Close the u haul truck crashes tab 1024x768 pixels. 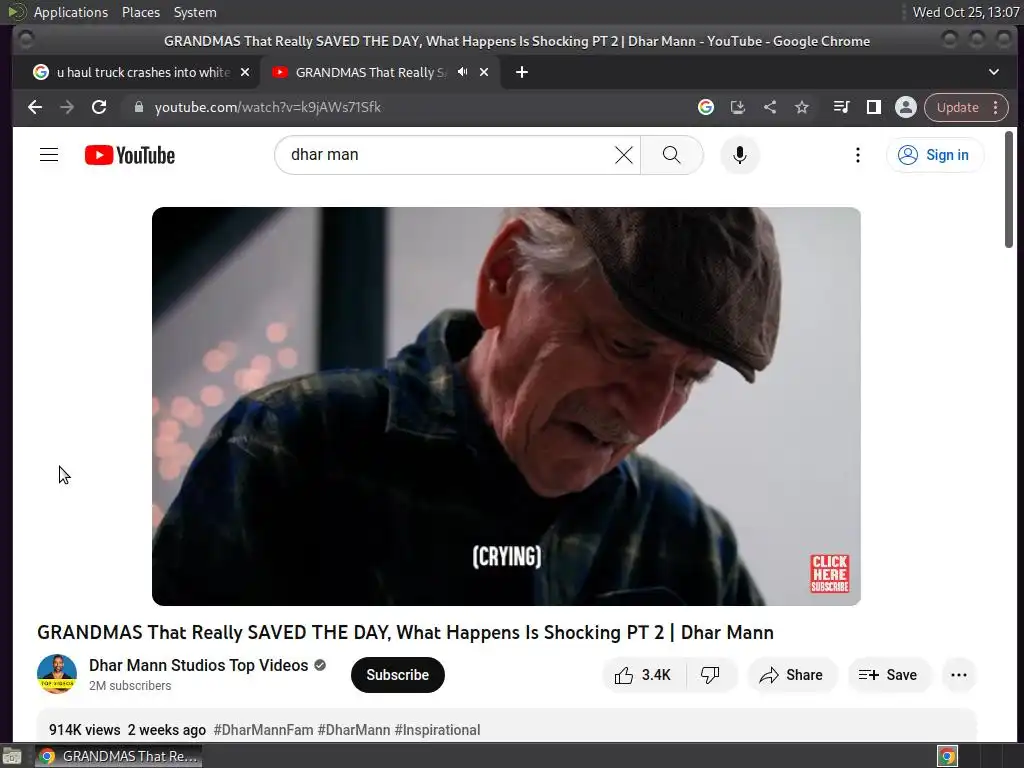point(245,72)
